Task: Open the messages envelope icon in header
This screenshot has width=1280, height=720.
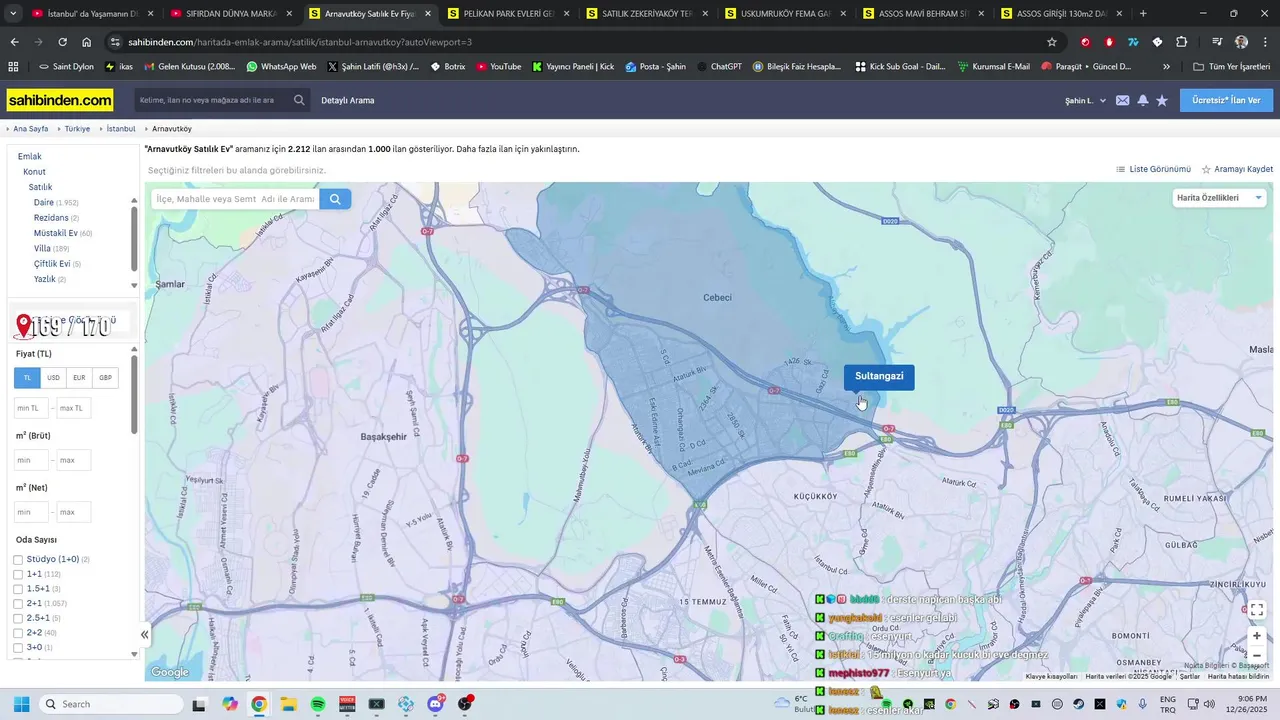Action: point(1123,100)
